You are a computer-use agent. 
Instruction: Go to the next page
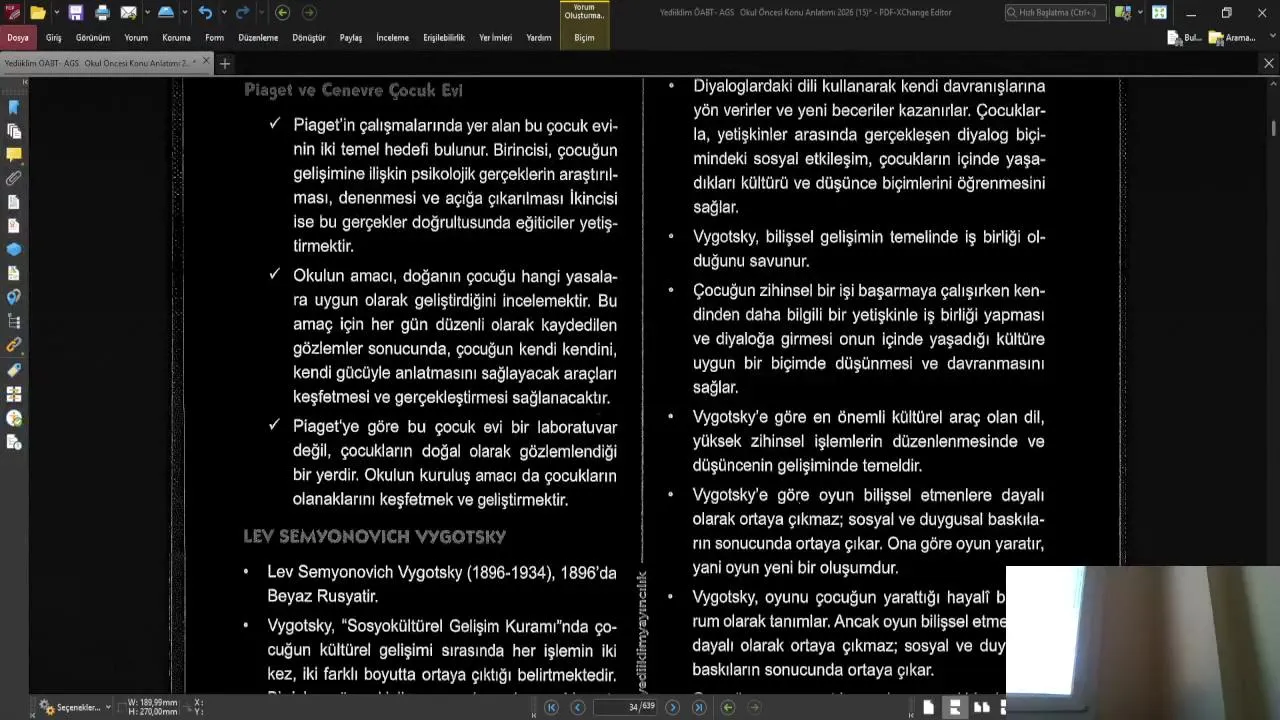coord(673,707)
